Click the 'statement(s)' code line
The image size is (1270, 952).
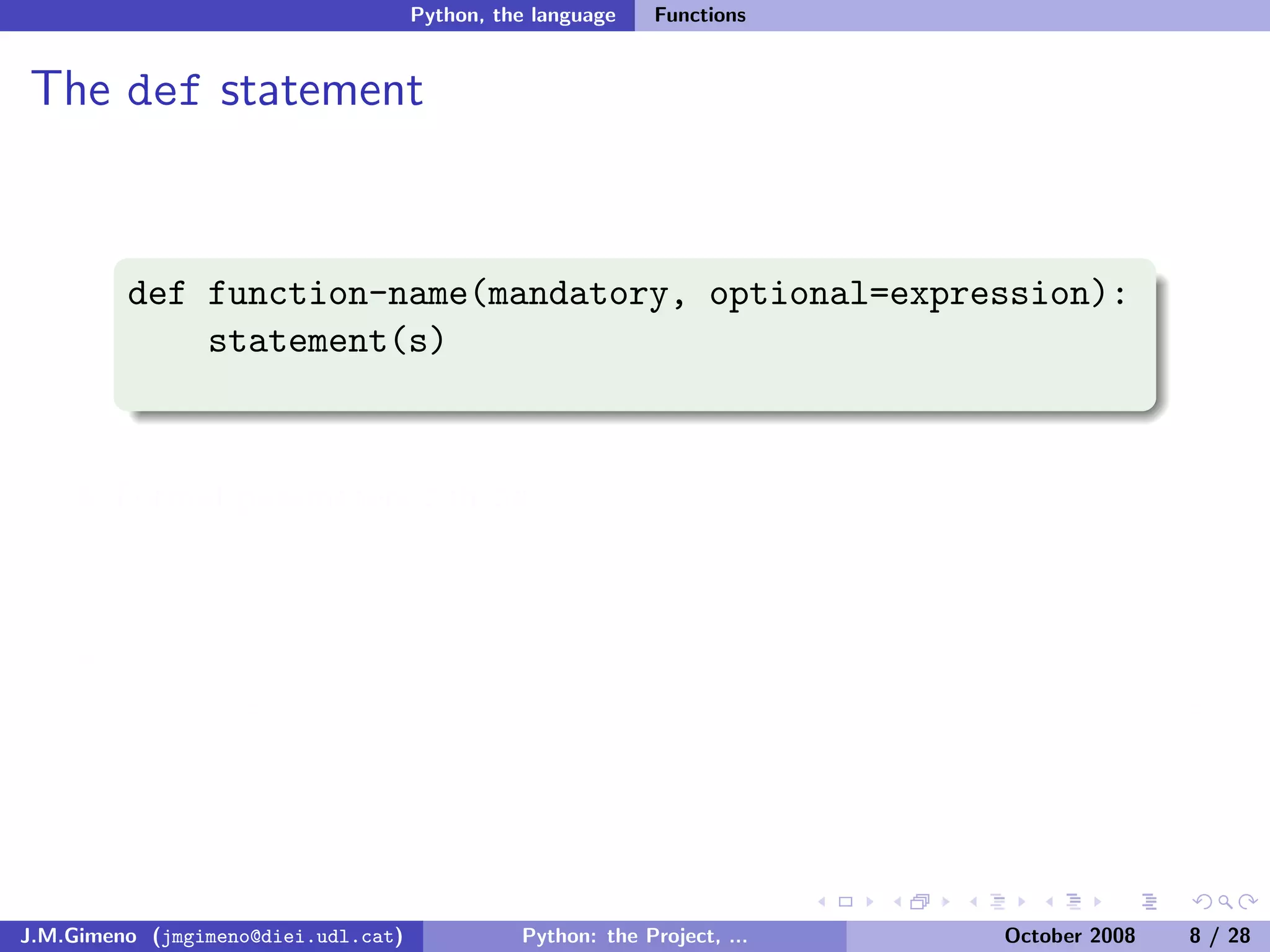(x=326, y=341)
